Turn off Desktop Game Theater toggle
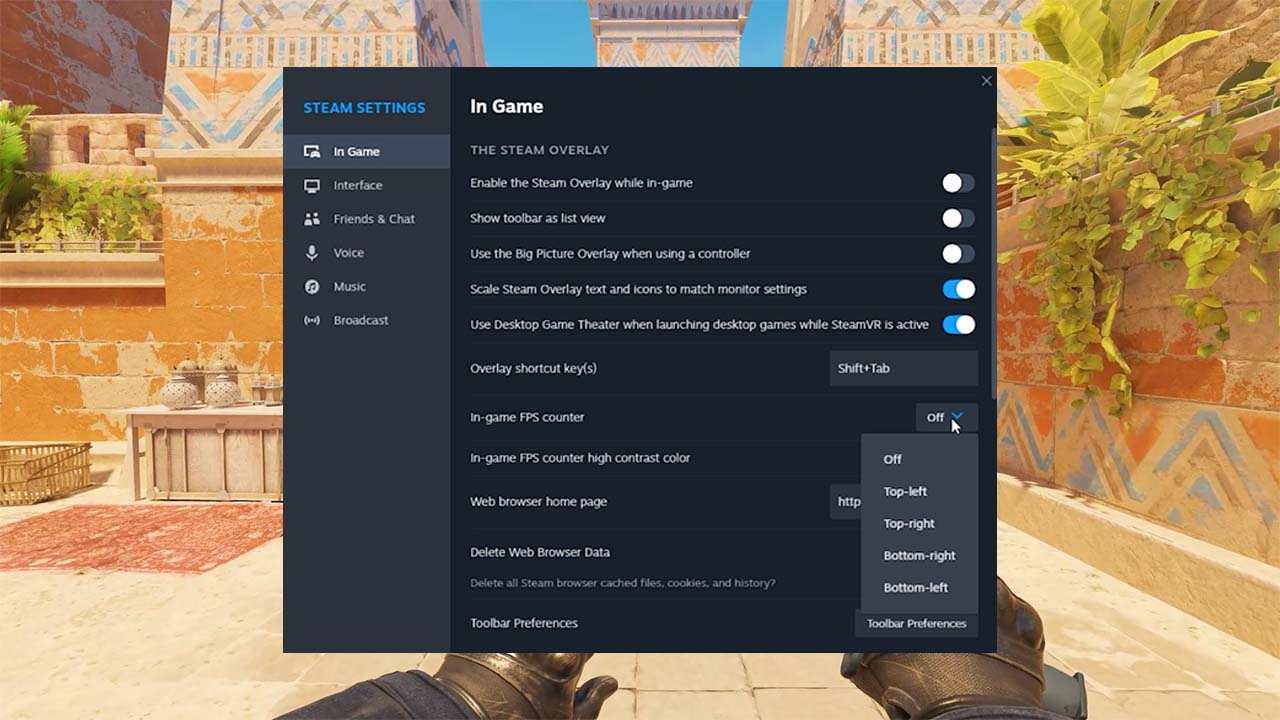 pyautogui.click(x=957, y=325)
